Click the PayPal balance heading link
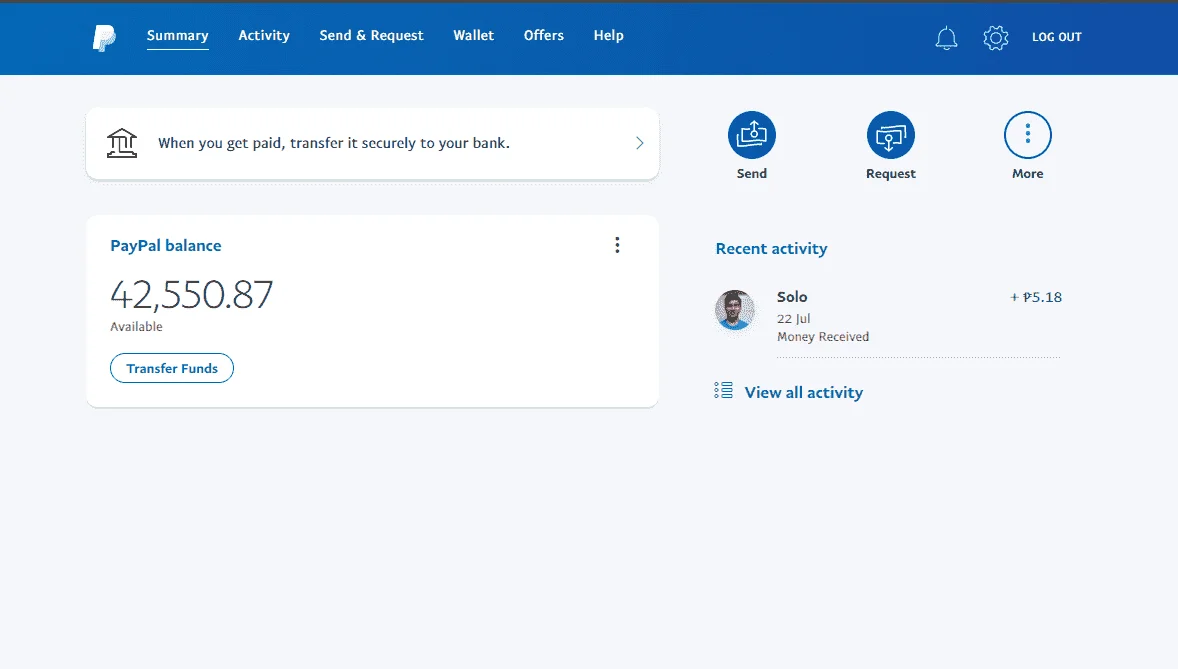 (x=166, y=246)
